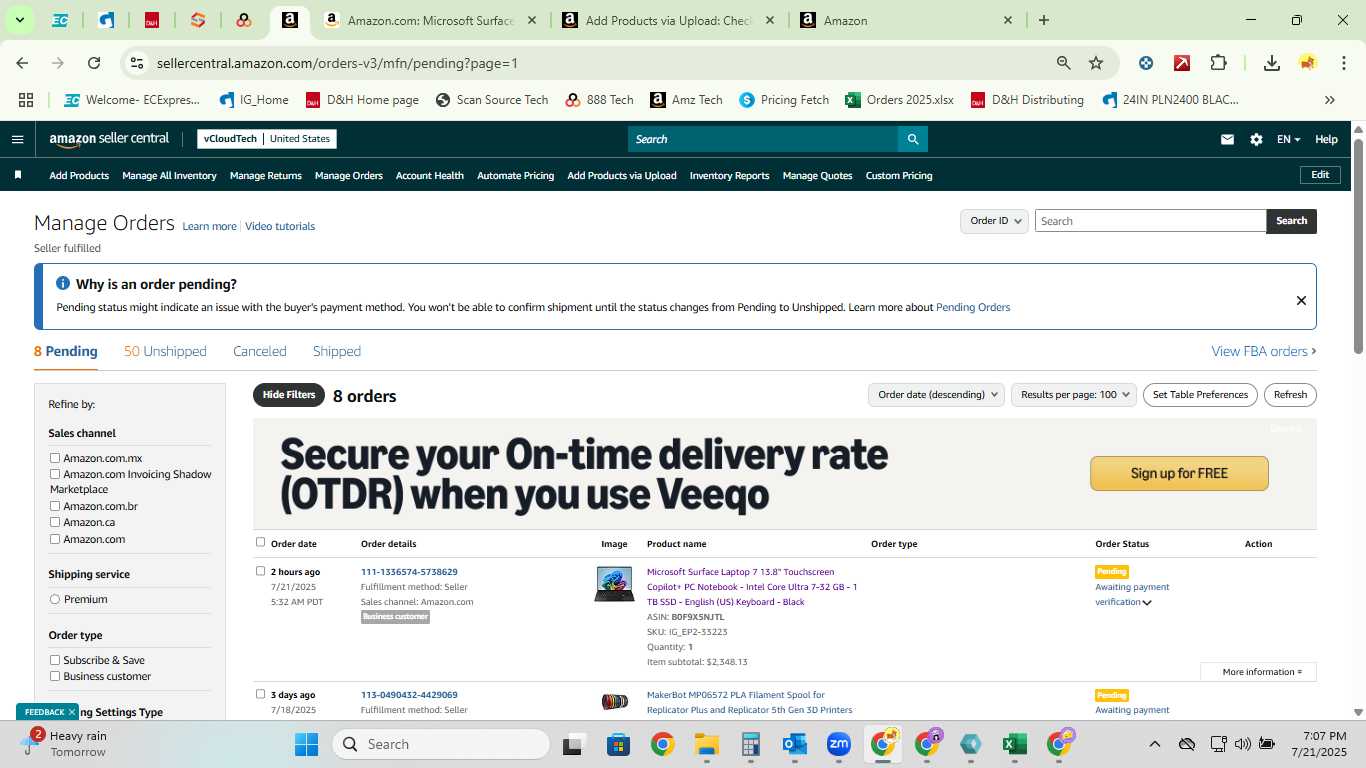
Task: Show hidden system tray icons
Action: coord(1154,744)
